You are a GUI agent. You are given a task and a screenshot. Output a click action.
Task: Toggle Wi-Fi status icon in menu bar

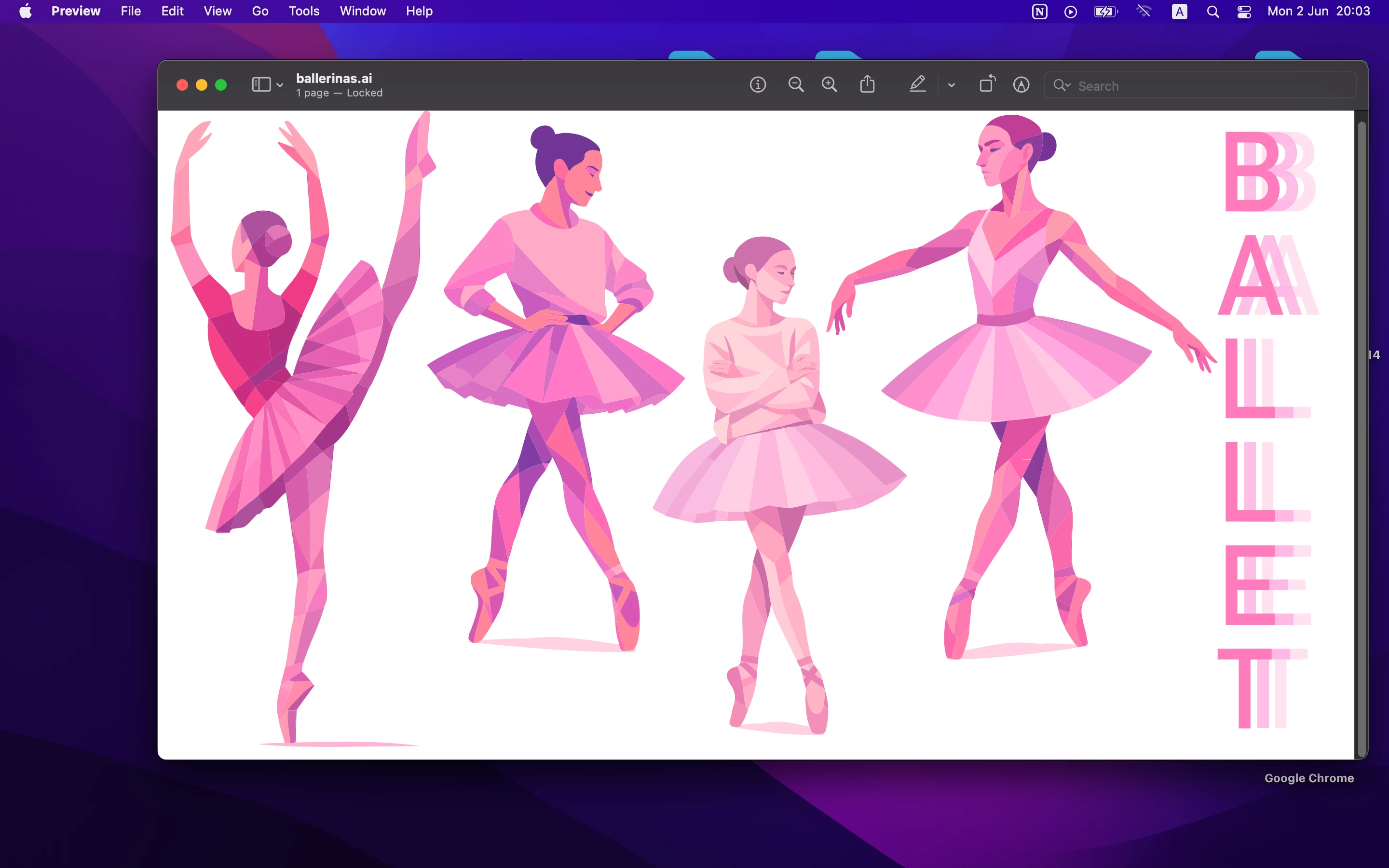pyautogui.click(x=1144, y=12)
